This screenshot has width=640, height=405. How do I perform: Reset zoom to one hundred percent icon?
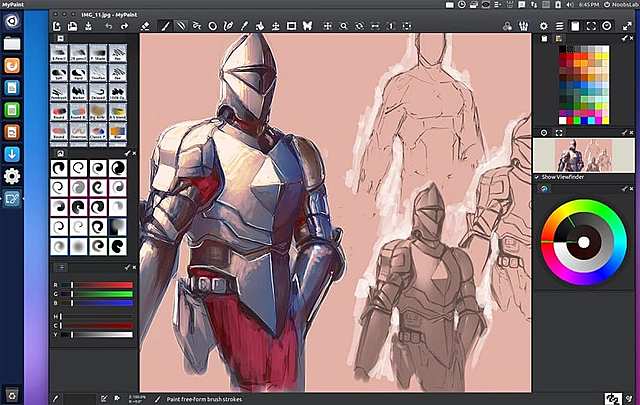point(391,26)
